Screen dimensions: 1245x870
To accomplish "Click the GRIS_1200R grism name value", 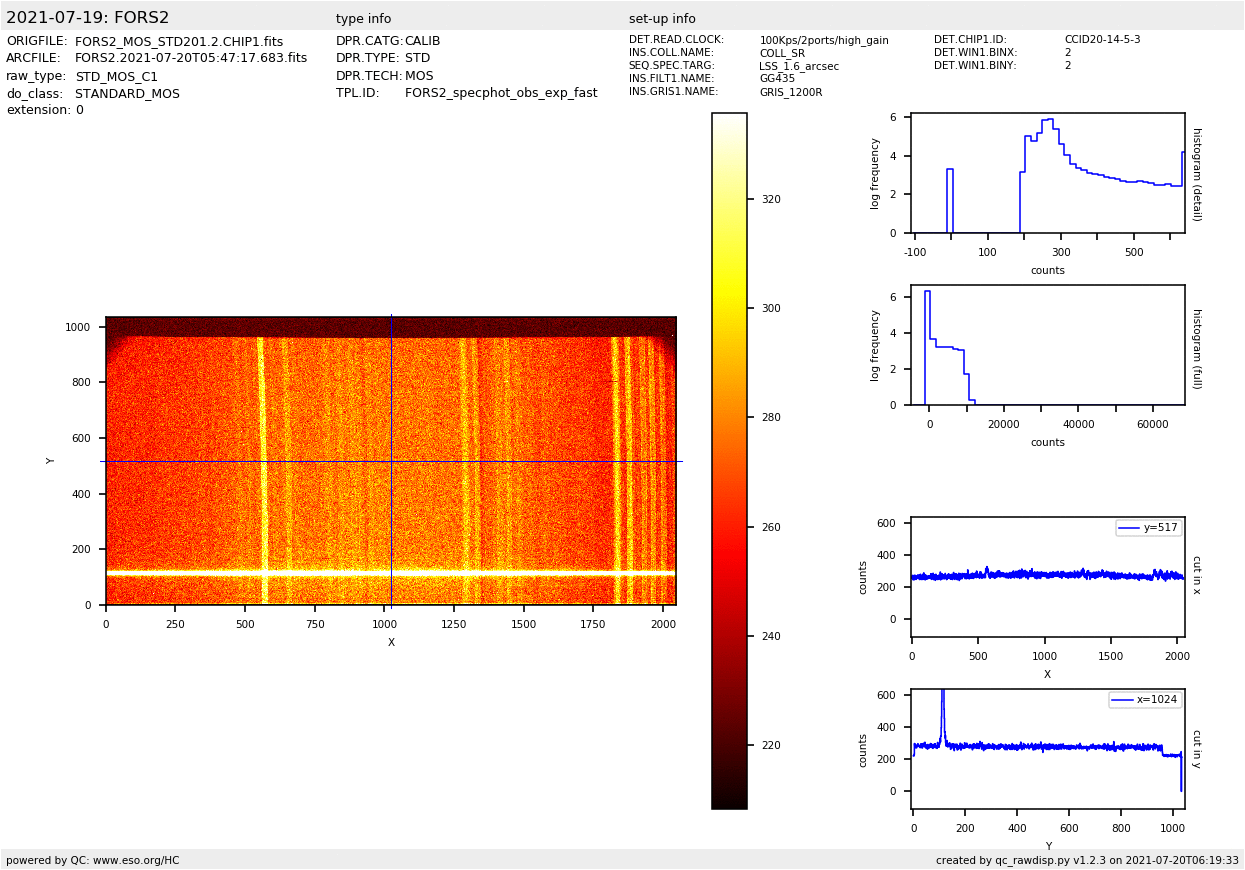I will click(790, 92).
